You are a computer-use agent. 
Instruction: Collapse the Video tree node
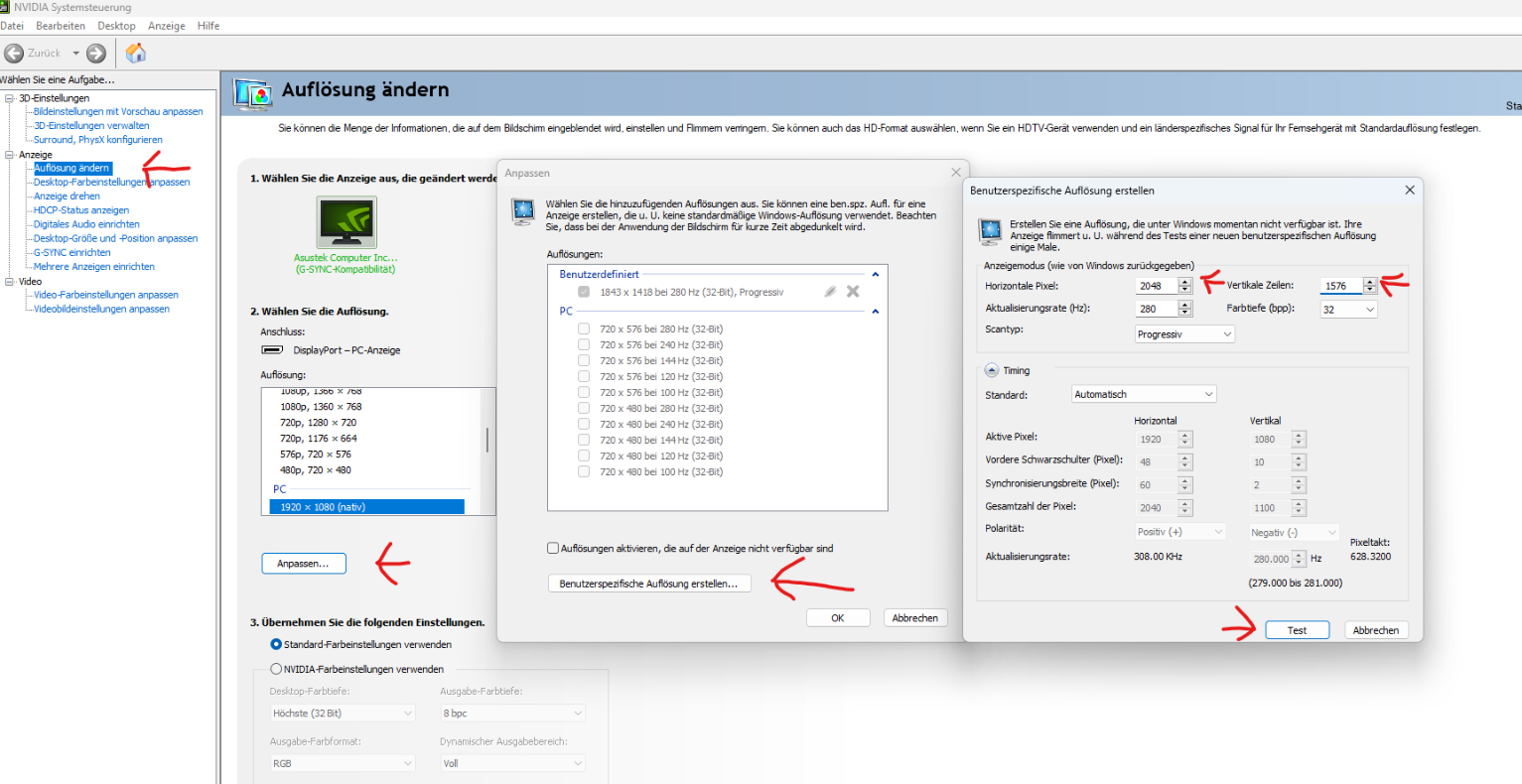[x=10, y=282]
